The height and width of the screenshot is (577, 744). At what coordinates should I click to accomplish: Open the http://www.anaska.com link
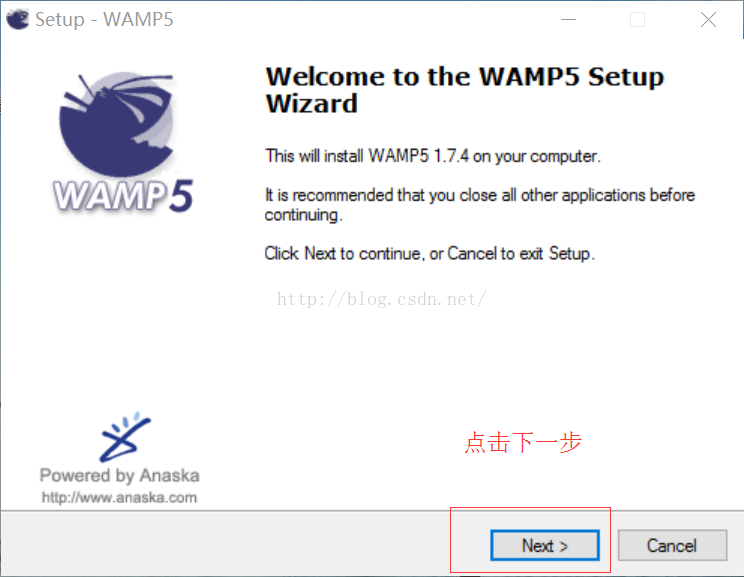[x=119, y=497]
